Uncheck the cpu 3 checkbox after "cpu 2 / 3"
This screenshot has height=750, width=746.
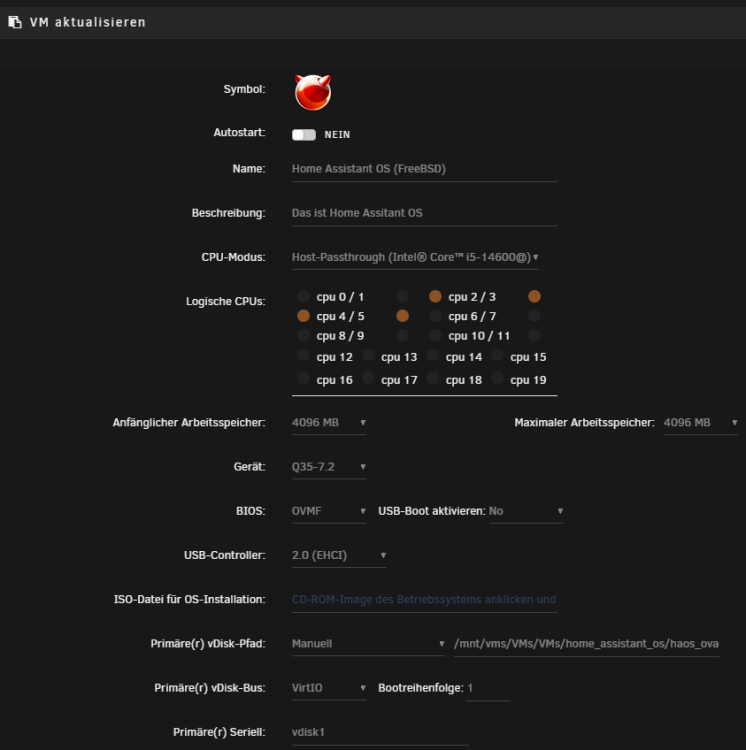pyautogui.click(x=535, y=296)
